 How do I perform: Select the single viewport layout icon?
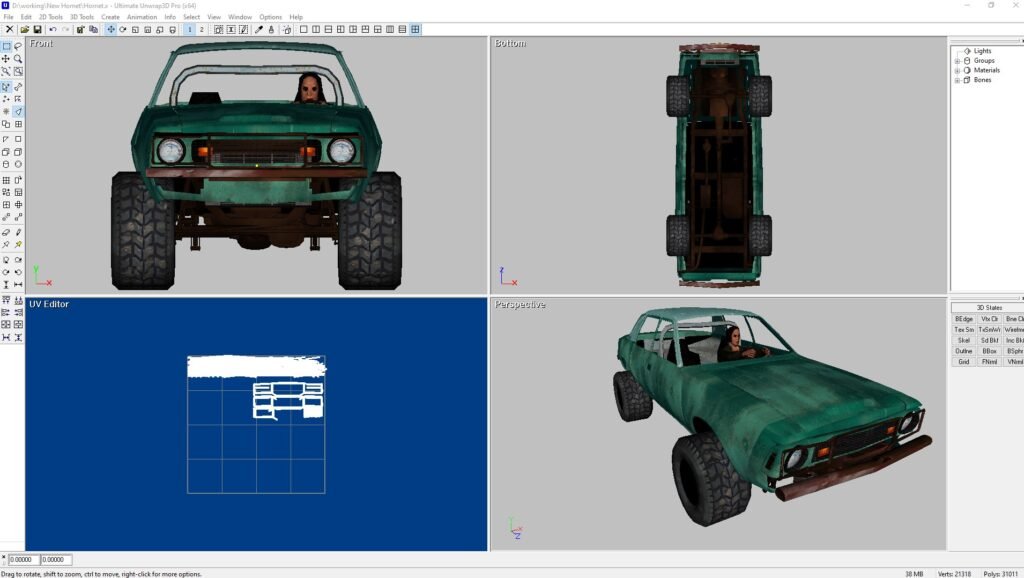coord(303,30)
